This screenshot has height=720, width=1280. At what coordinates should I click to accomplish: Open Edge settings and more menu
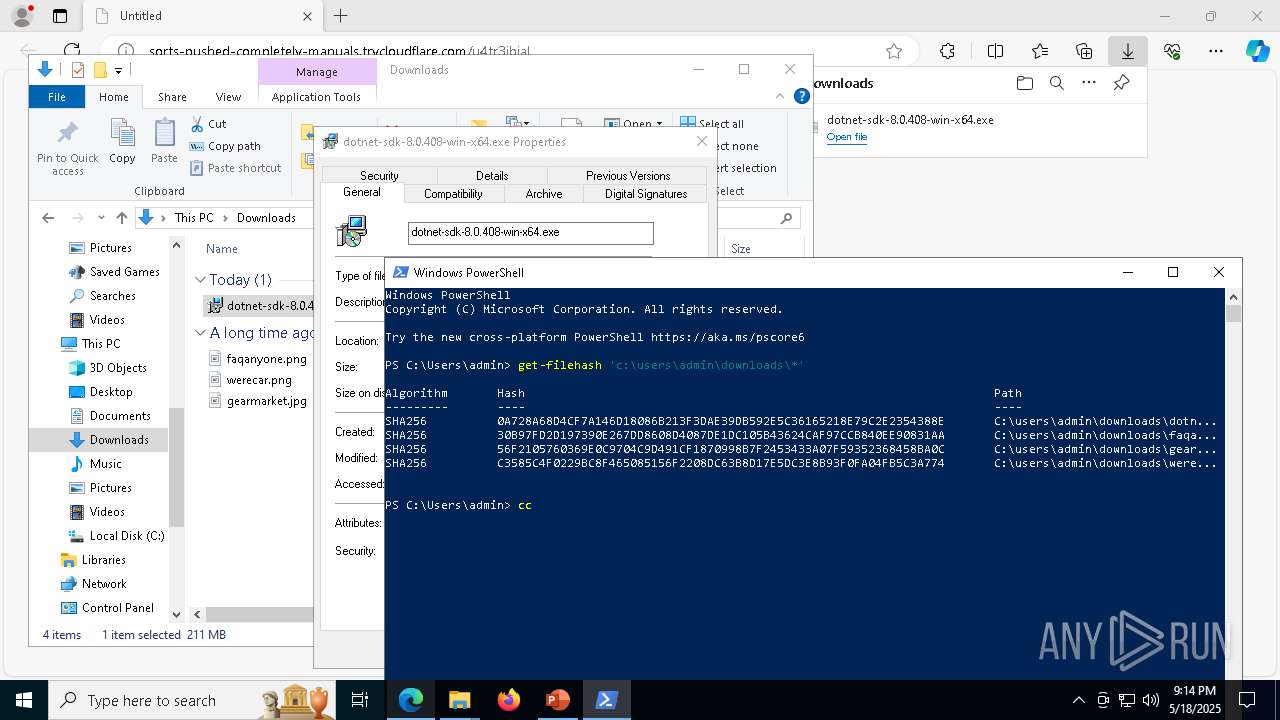[1216, 51]
